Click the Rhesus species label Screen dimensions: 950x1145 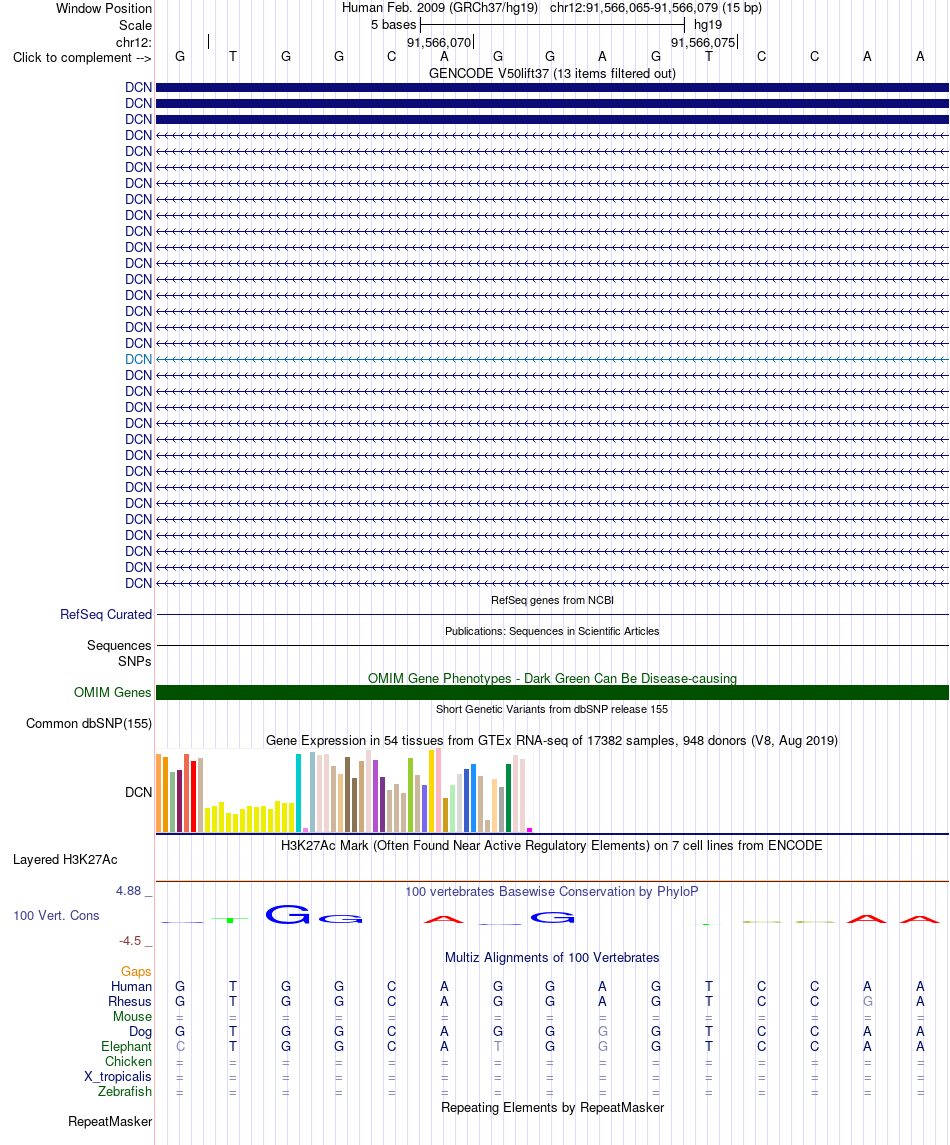(x=130, y=1002)
